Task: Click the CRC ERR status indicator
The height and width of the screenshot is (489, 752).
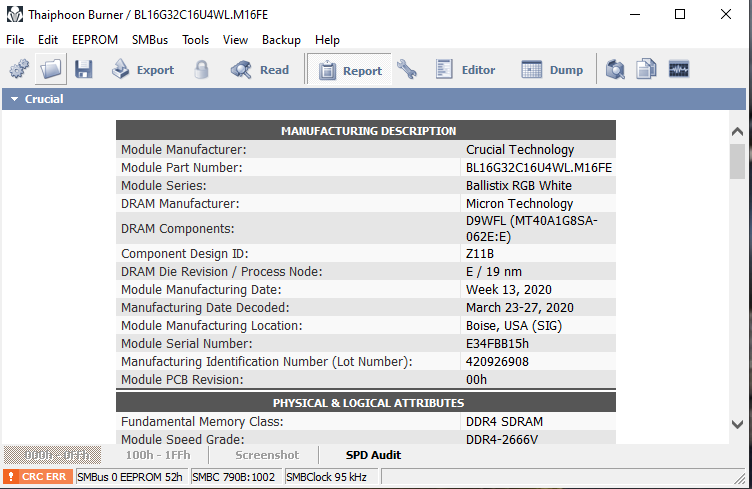Action: pos(38,477)
